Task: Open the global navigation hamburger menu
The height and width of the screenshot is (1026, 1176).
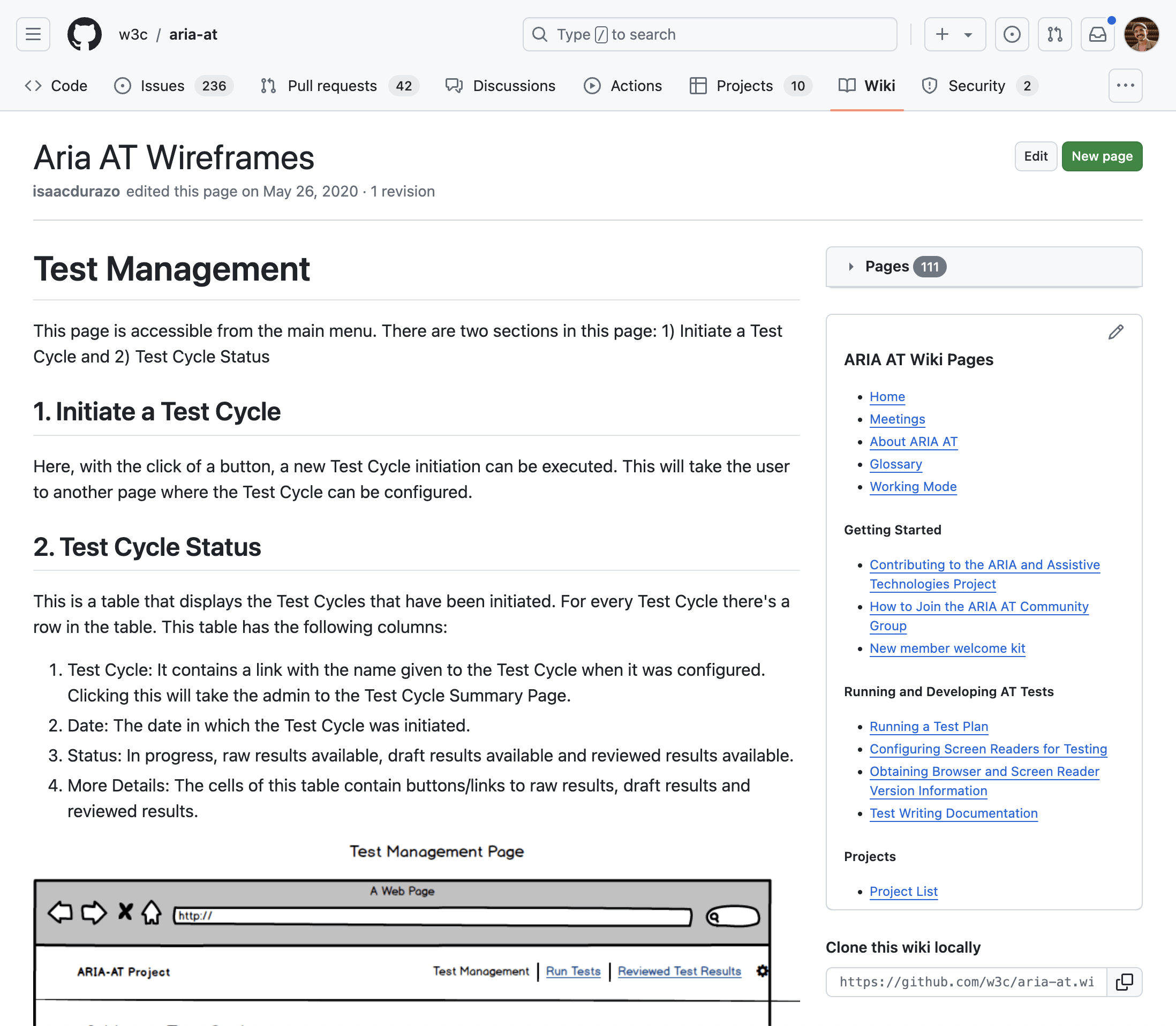Action: (33, 34)
